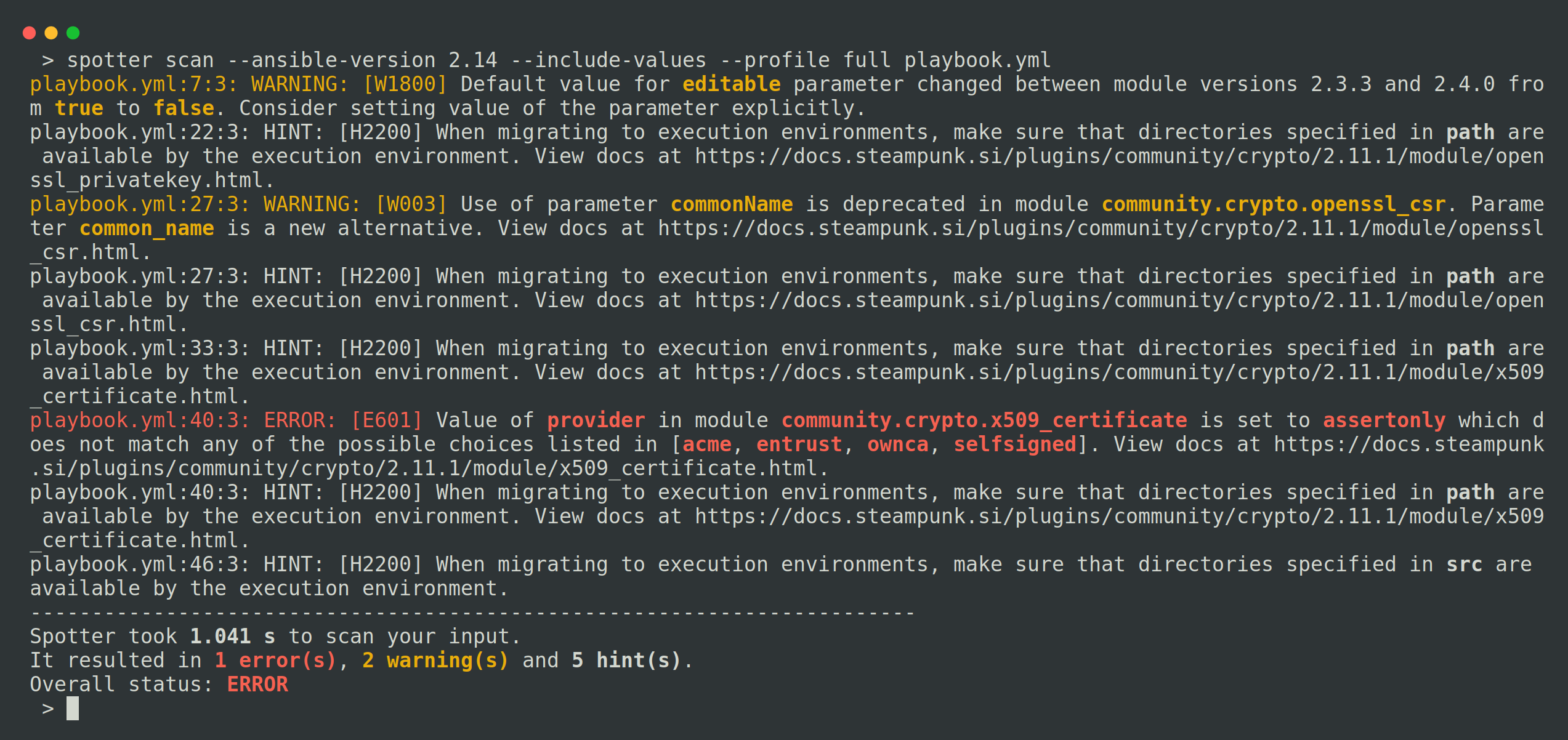Click the red 'community.crypto.x509_certificate' module name
1568x740 pixels.
point(984,420)
